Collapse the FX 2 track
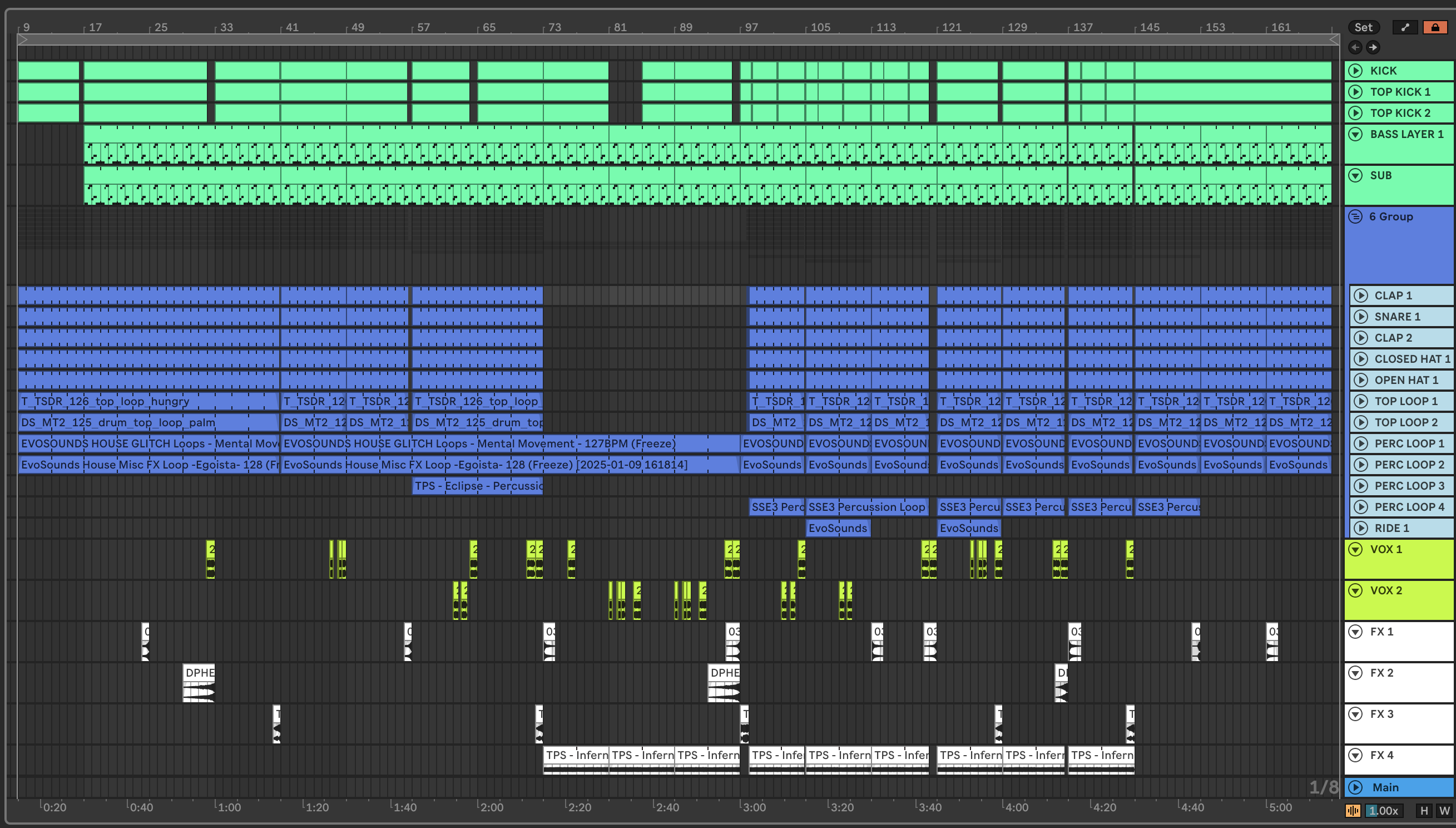The width and height of the screenshot is (1456, 828). 1355,673
